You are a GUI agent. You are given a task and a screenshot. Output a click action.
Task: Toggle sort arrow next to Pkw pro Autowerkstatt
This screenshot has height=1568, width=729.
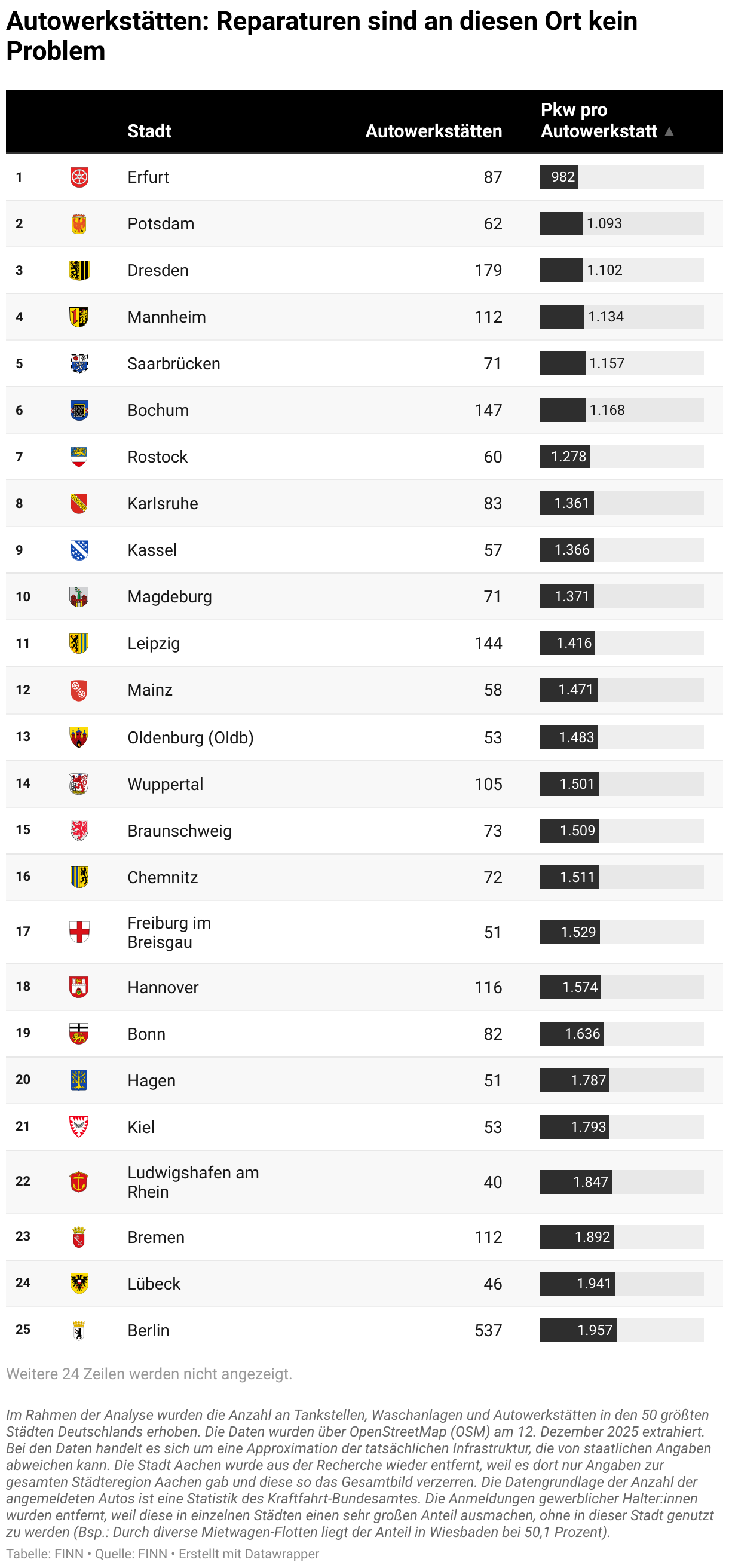(x=669, y=131)
